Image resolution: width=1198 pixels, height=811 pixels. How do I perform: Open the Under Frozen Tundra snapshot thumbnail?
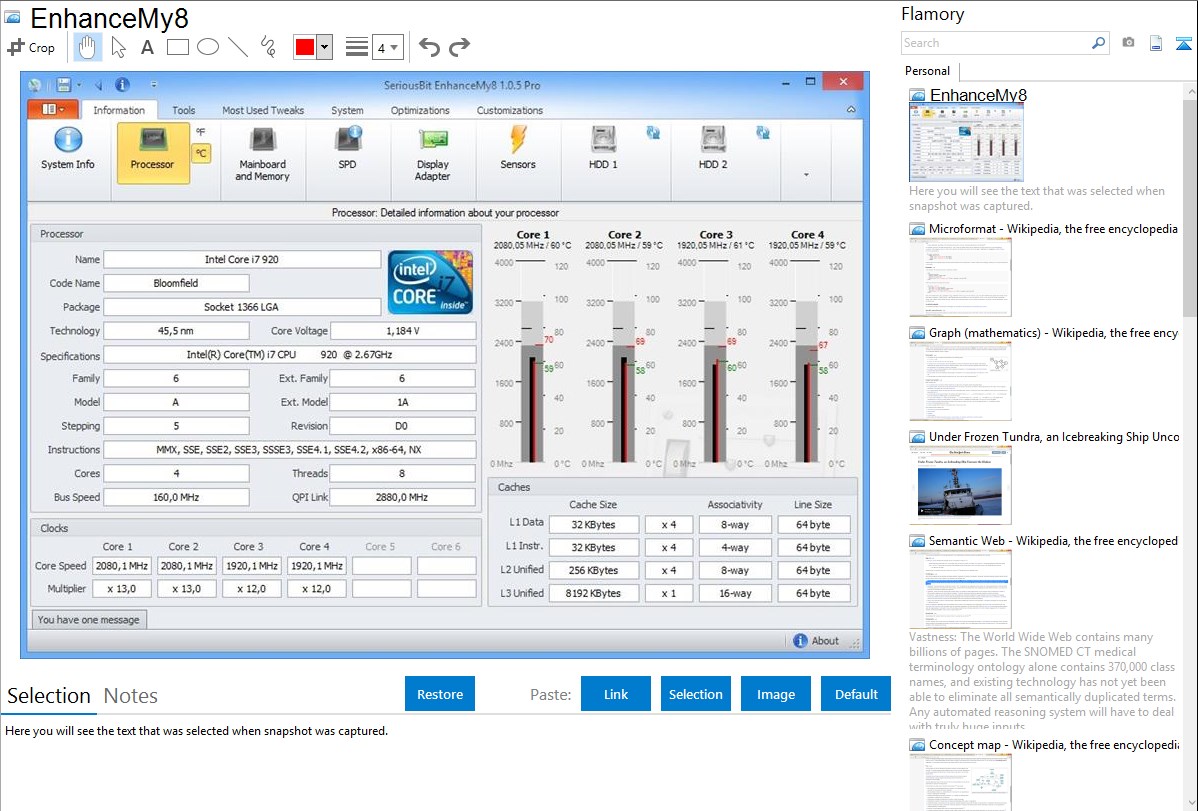(x=960, y=485)
